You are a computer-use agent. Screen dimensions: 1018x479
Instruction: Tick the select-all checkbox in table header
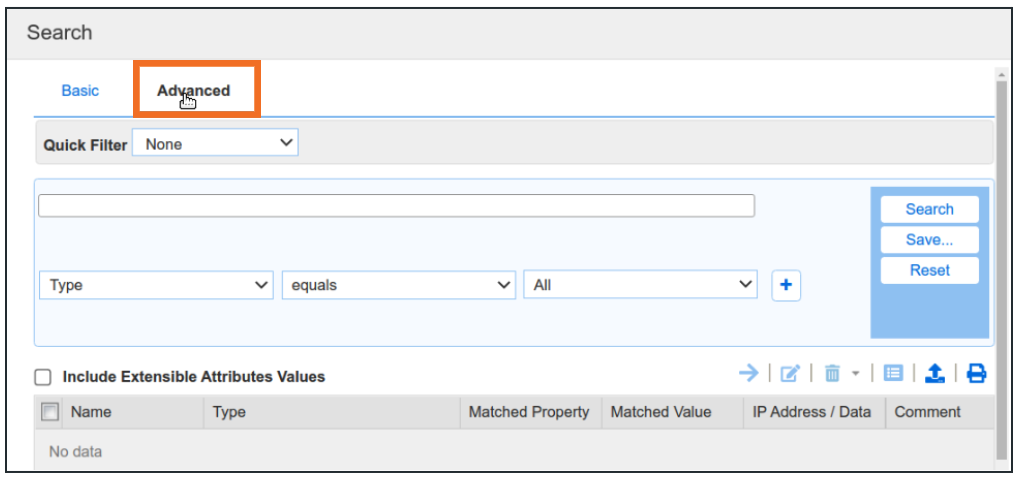(x=50, y=411)
